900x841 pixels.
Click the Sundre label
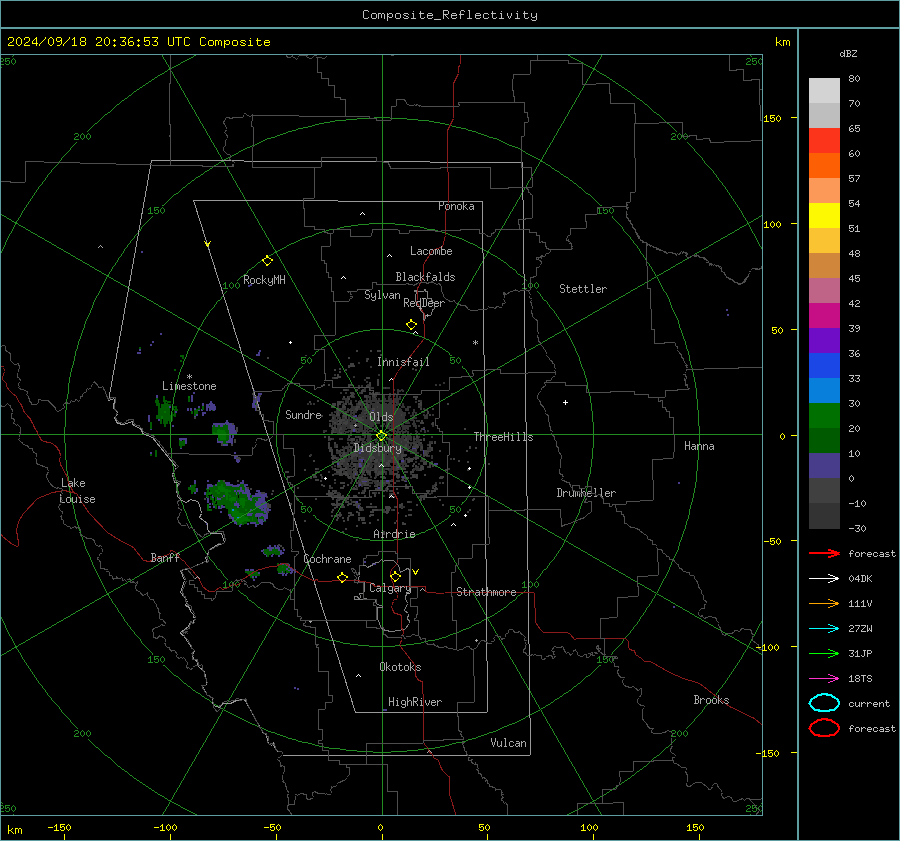point(304,415)
